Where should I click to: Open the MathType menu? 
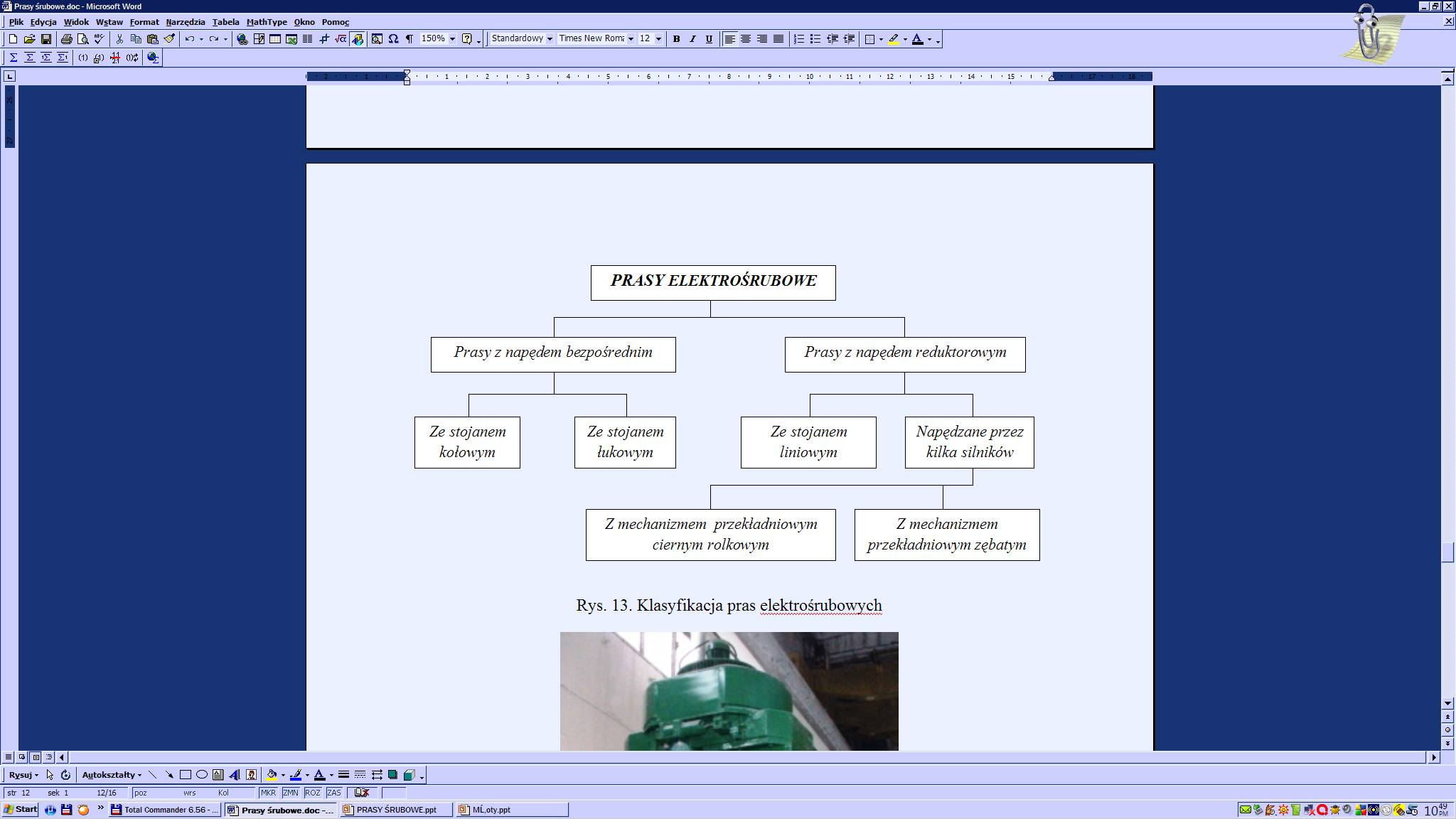[267, 22]
